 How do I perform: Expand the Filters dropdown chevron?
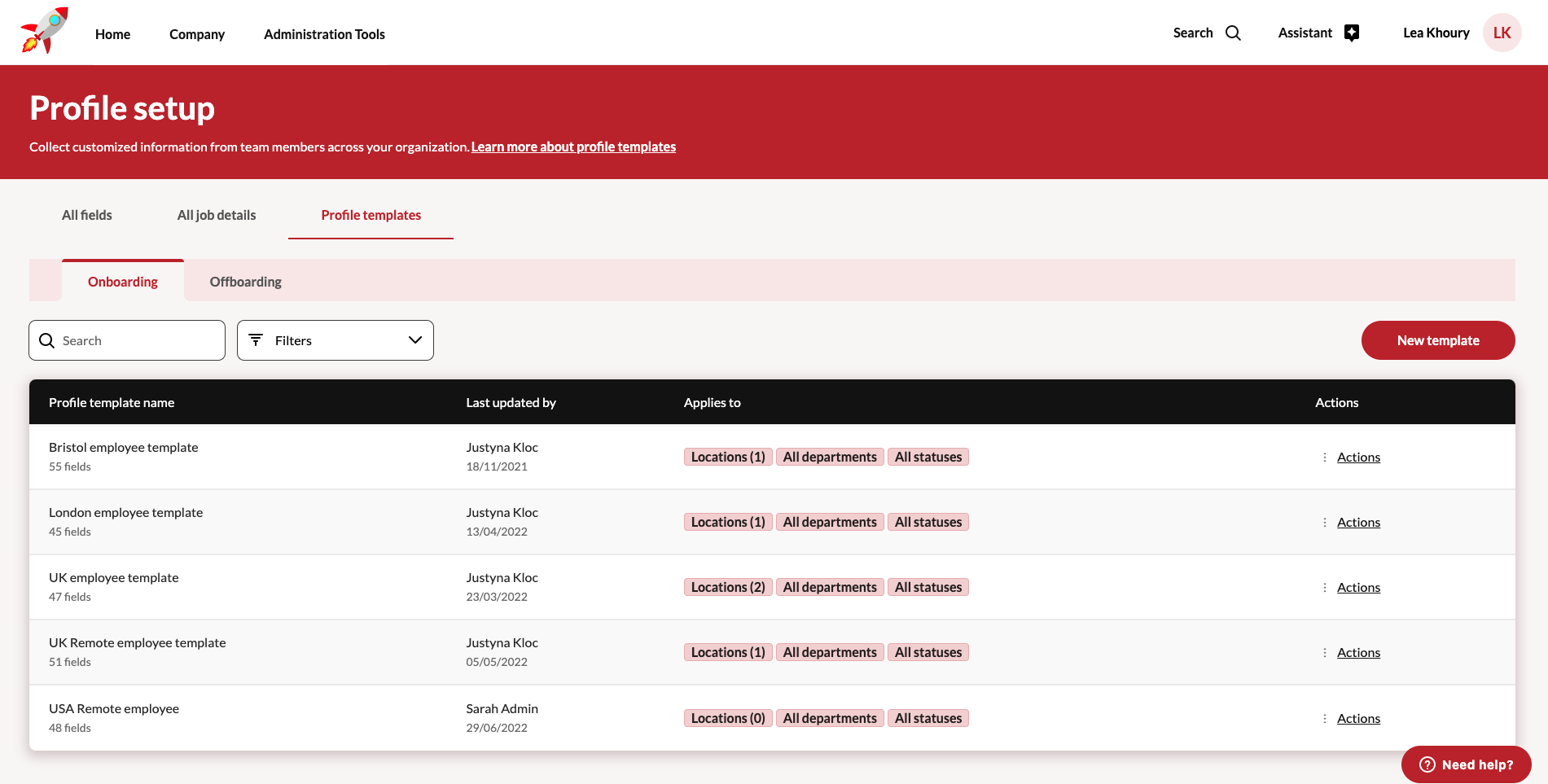[415, 340]
